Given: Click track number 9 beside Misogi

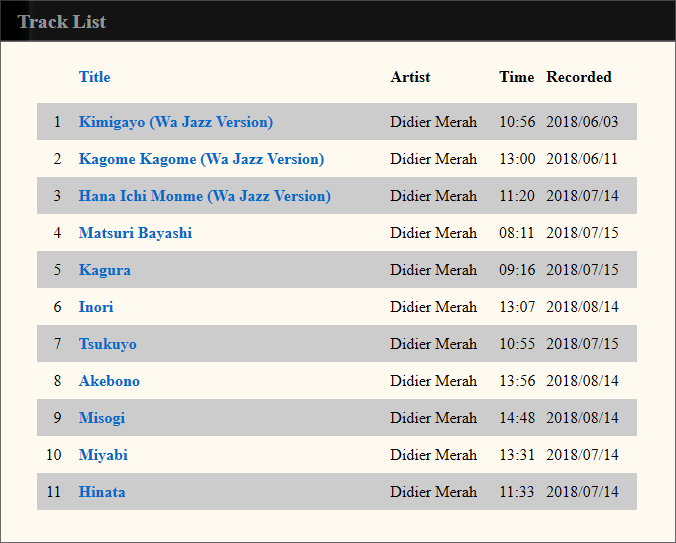Looking at the screenshot, I should 57,418.
